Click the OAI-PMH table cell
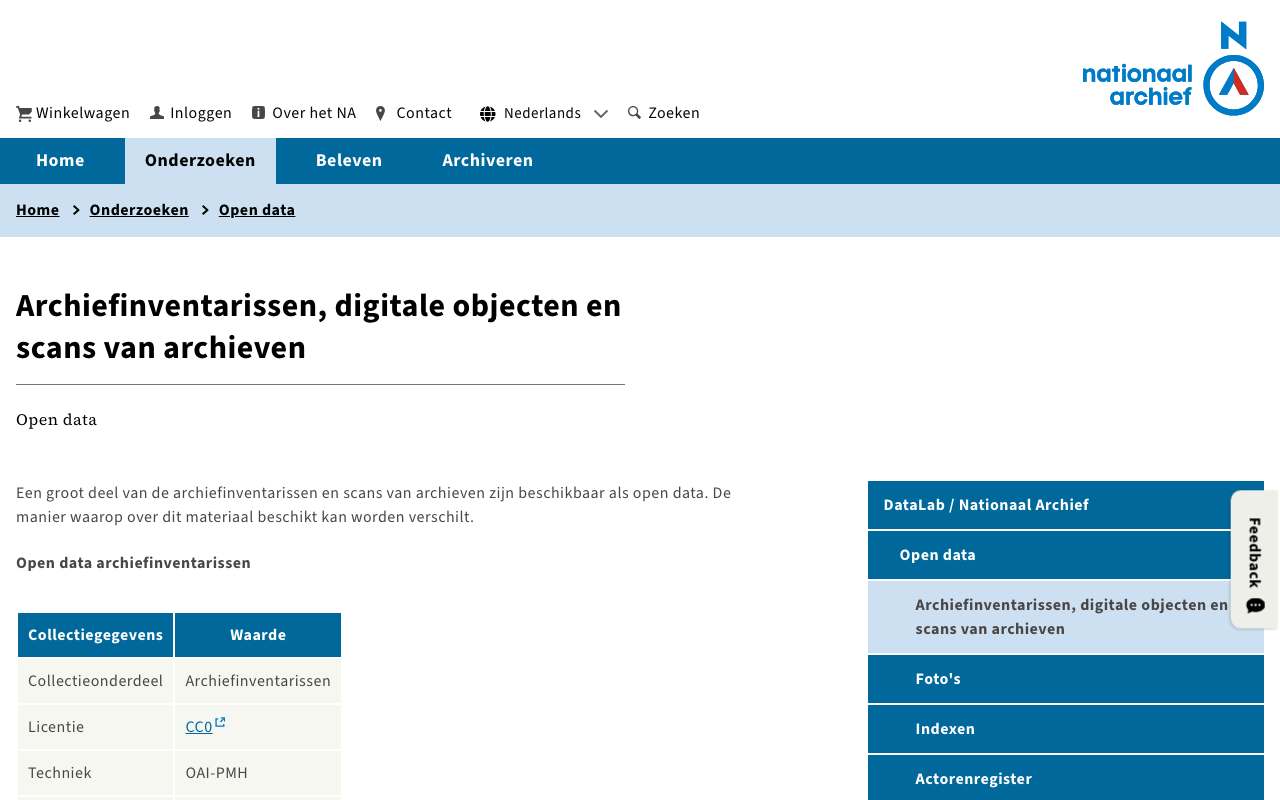Image resolution: width=1280 pixels, height=800 pixels. pos(258,773)
